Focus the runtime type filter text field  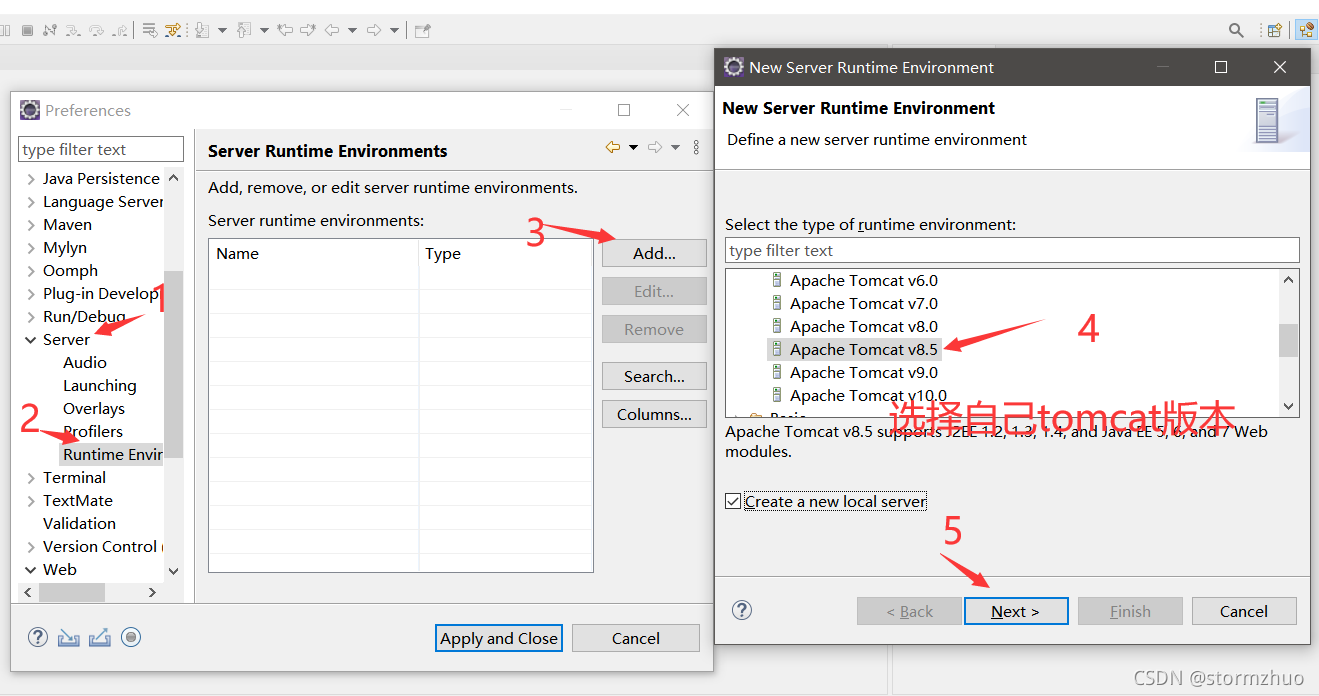pos(1012,250)
